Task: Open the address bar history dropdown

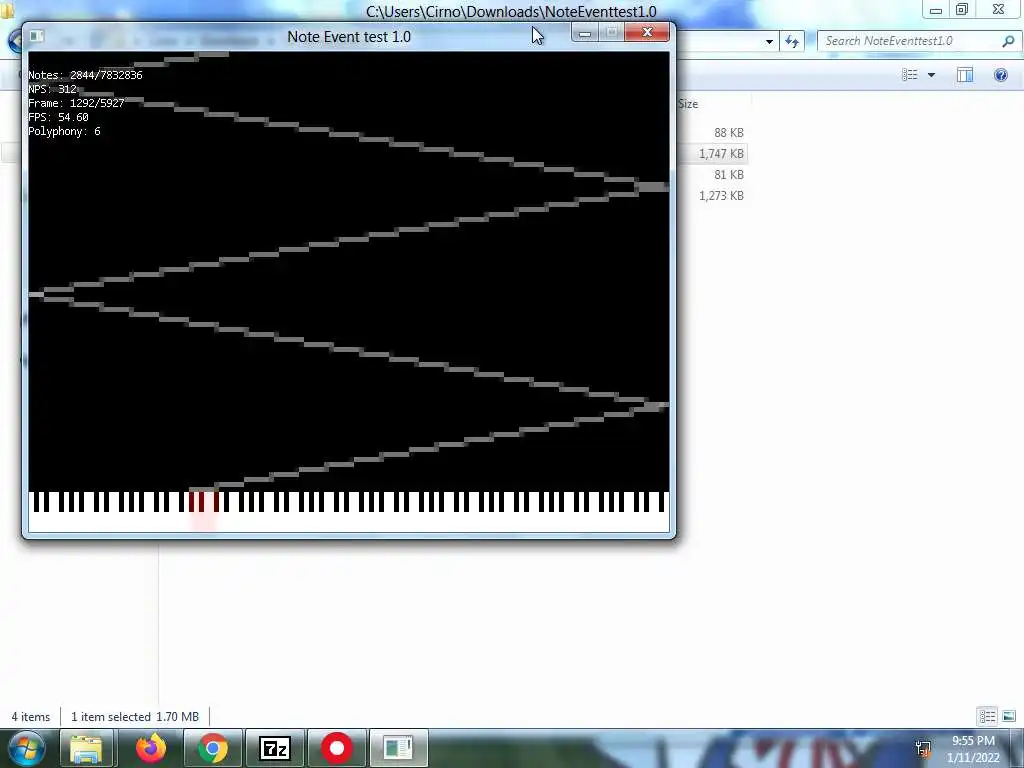Action: point(769,41)
